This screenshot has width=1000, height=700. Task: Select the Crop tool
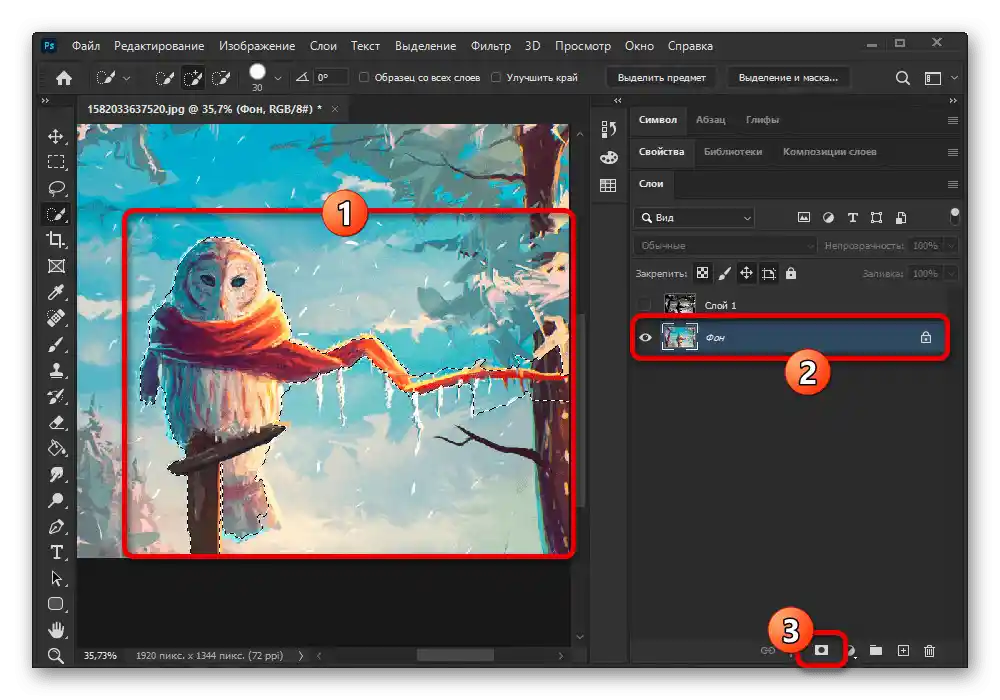(56, 240)
